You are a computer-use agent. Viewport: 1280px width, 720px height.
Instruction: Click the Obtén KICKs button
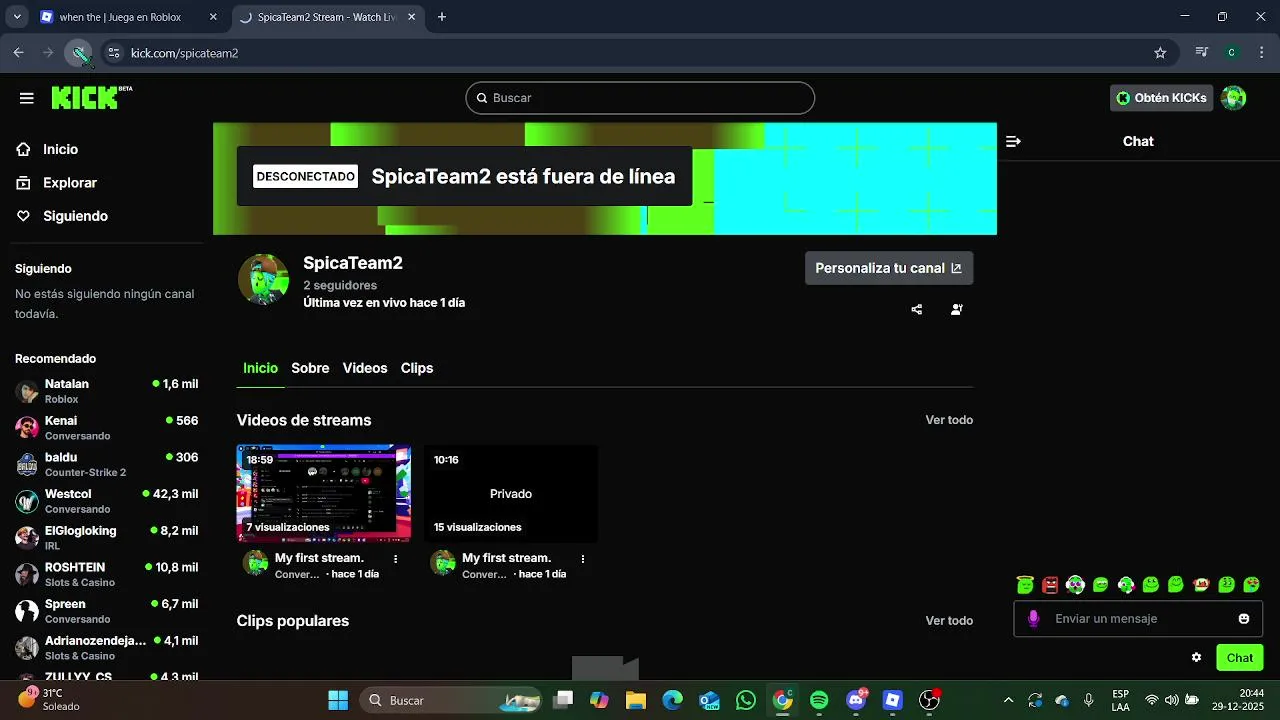pos(1162,98)
